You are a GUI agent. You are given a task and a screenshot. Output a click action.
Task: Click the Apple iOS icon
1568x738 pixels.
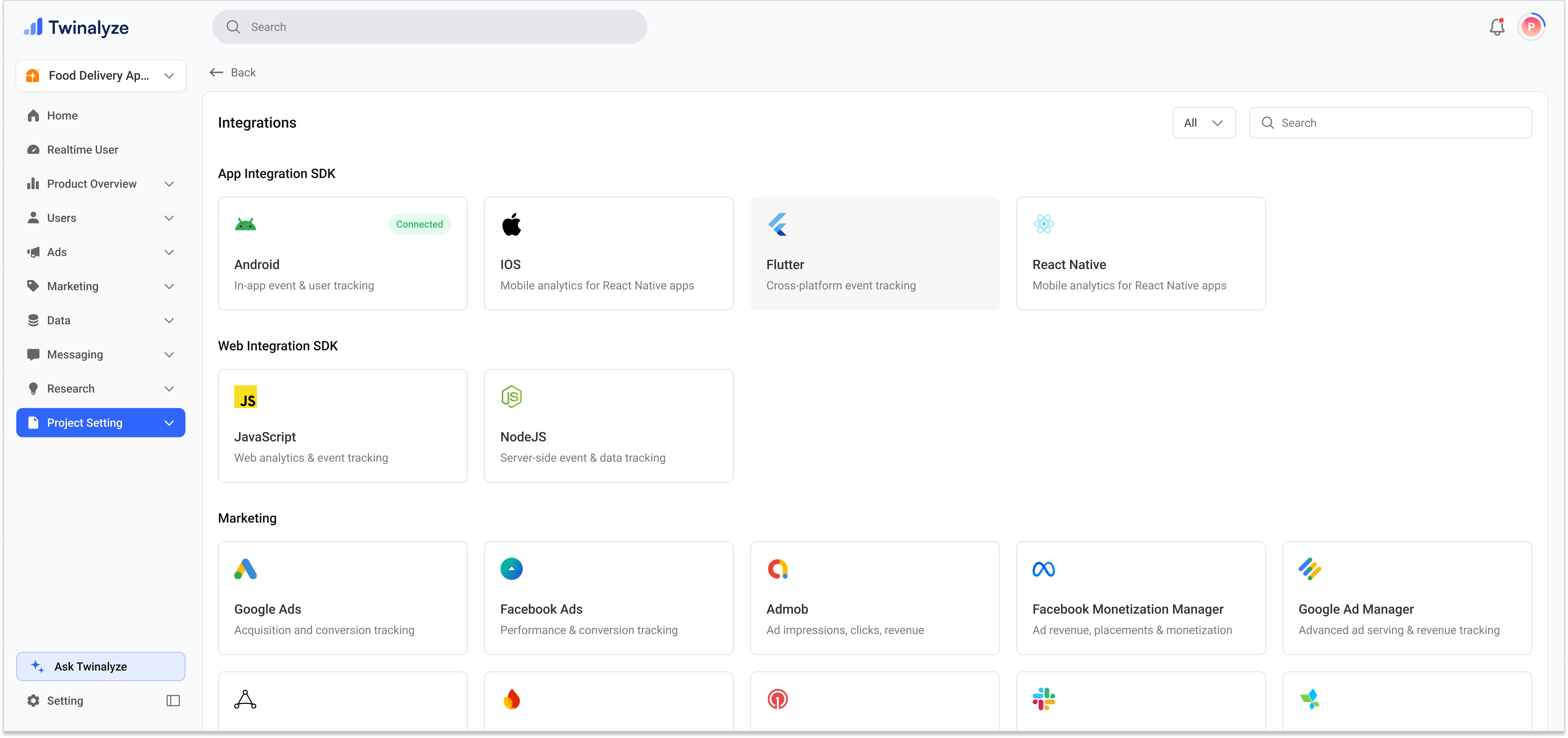point(511,225)
